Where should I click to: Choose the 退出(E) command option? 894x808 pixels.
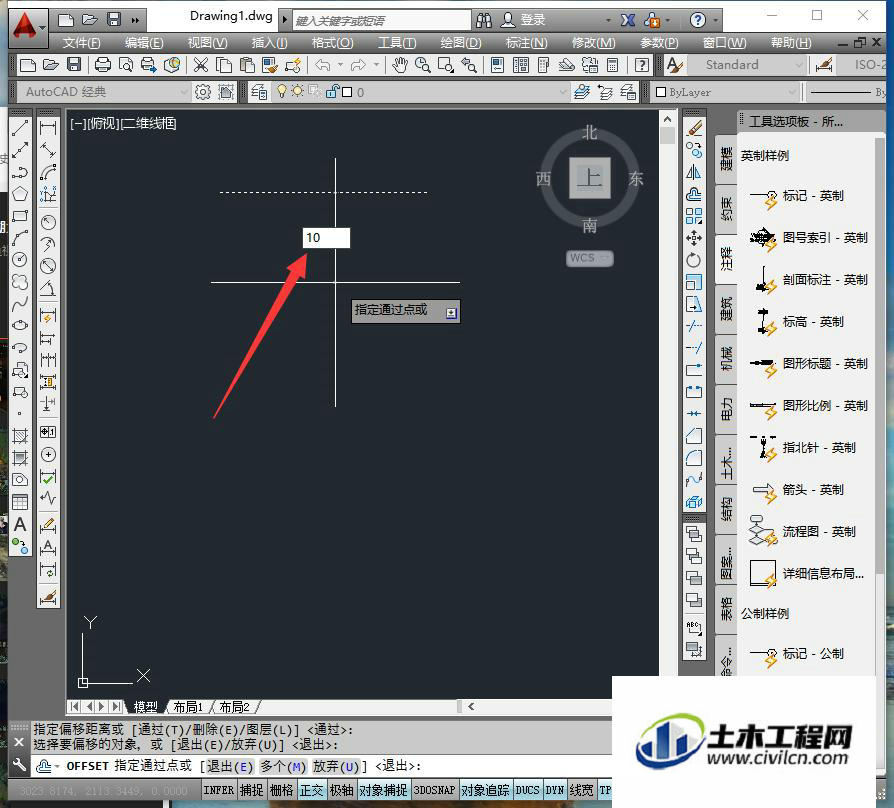(x=230, y=766)
